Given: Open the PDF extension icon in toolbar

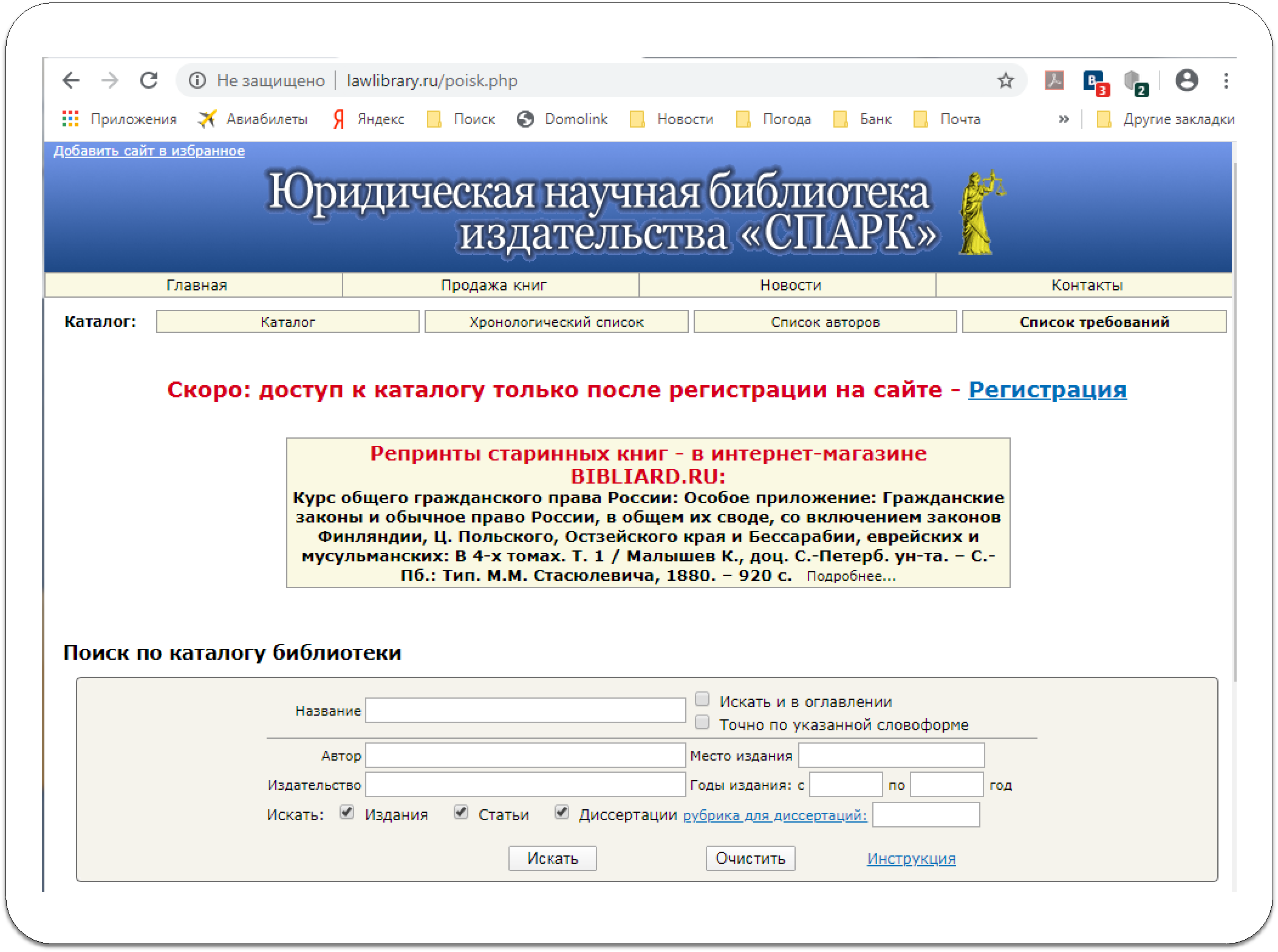Looking at the screenshot, I should tap(1054, 80).
